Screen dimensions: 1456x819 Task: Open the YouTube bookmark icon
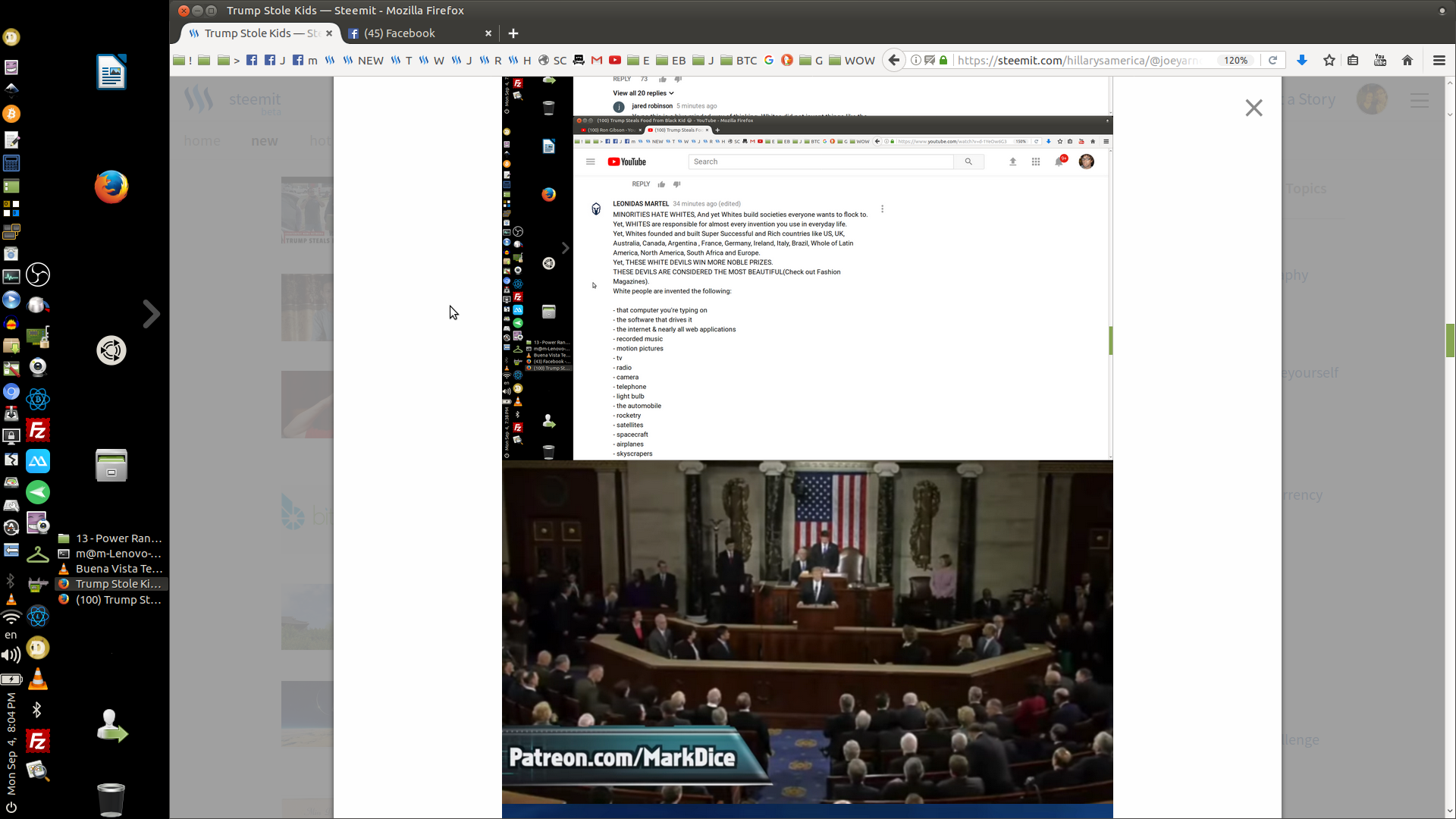(615, 60)
